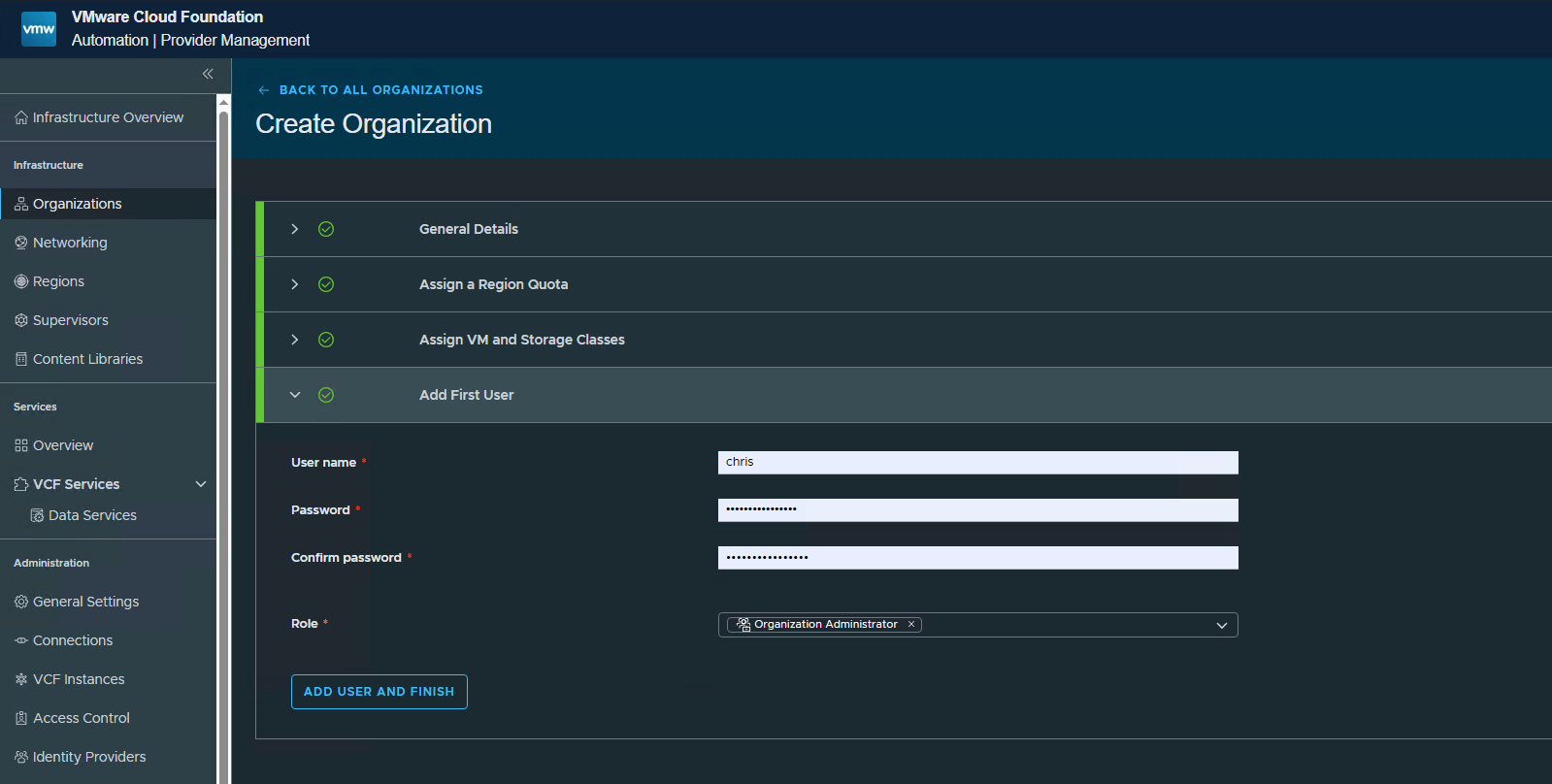Screen dimensions: 1552x784
Task: Open the Networking section
Action: 108,243
